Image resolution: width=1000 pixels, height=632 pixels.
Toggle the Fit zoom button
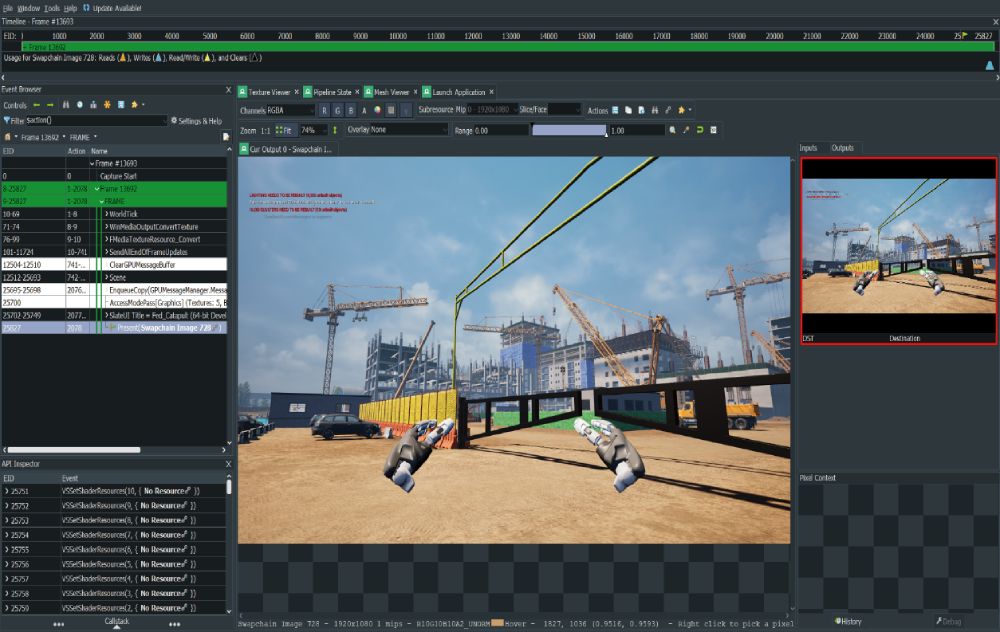(x=285, y=130)
